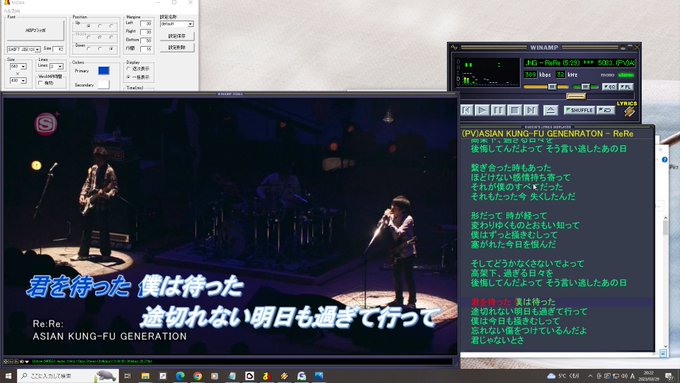
Task: Toggle Winamp SHUFFLE button
Action: (x=579, y=110)
